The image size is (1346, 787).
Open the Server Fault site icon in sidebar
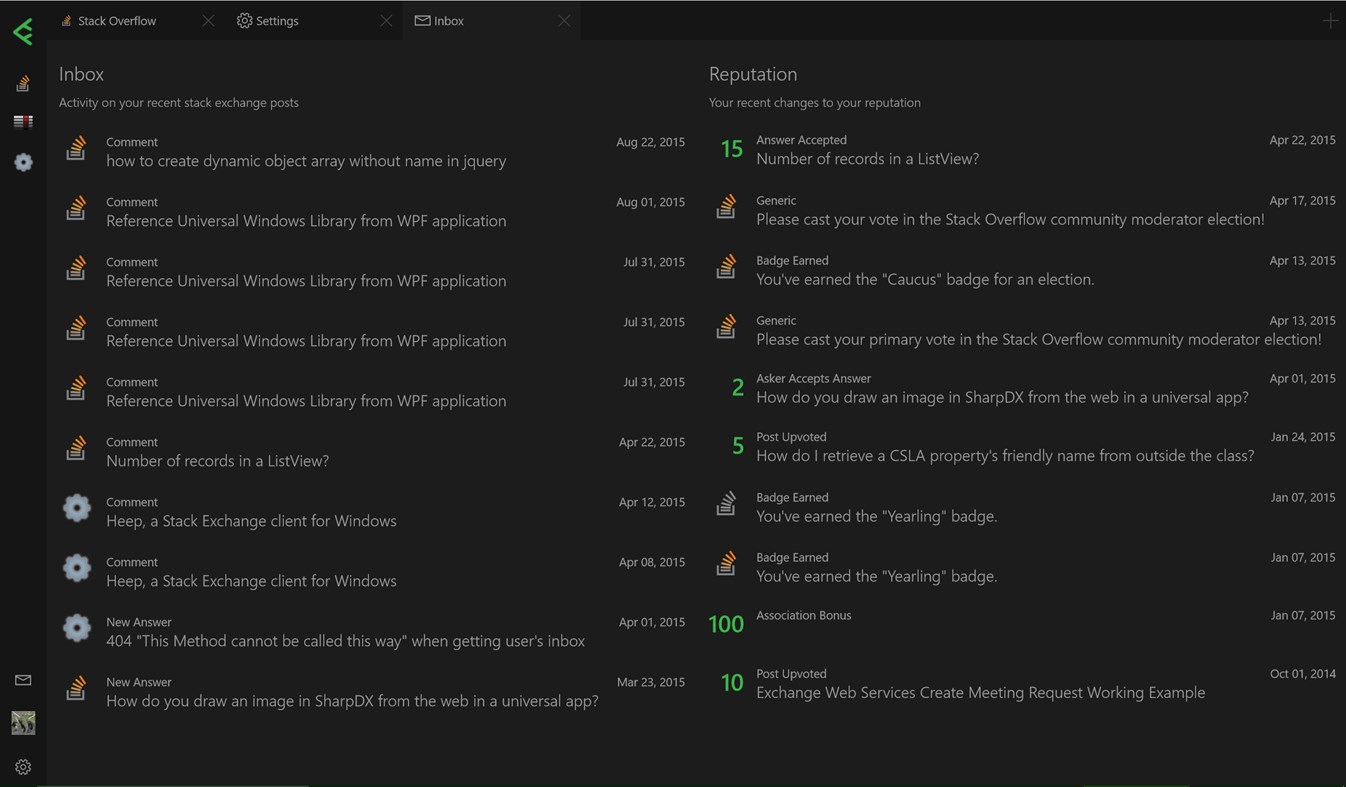(x=23, y=122)
